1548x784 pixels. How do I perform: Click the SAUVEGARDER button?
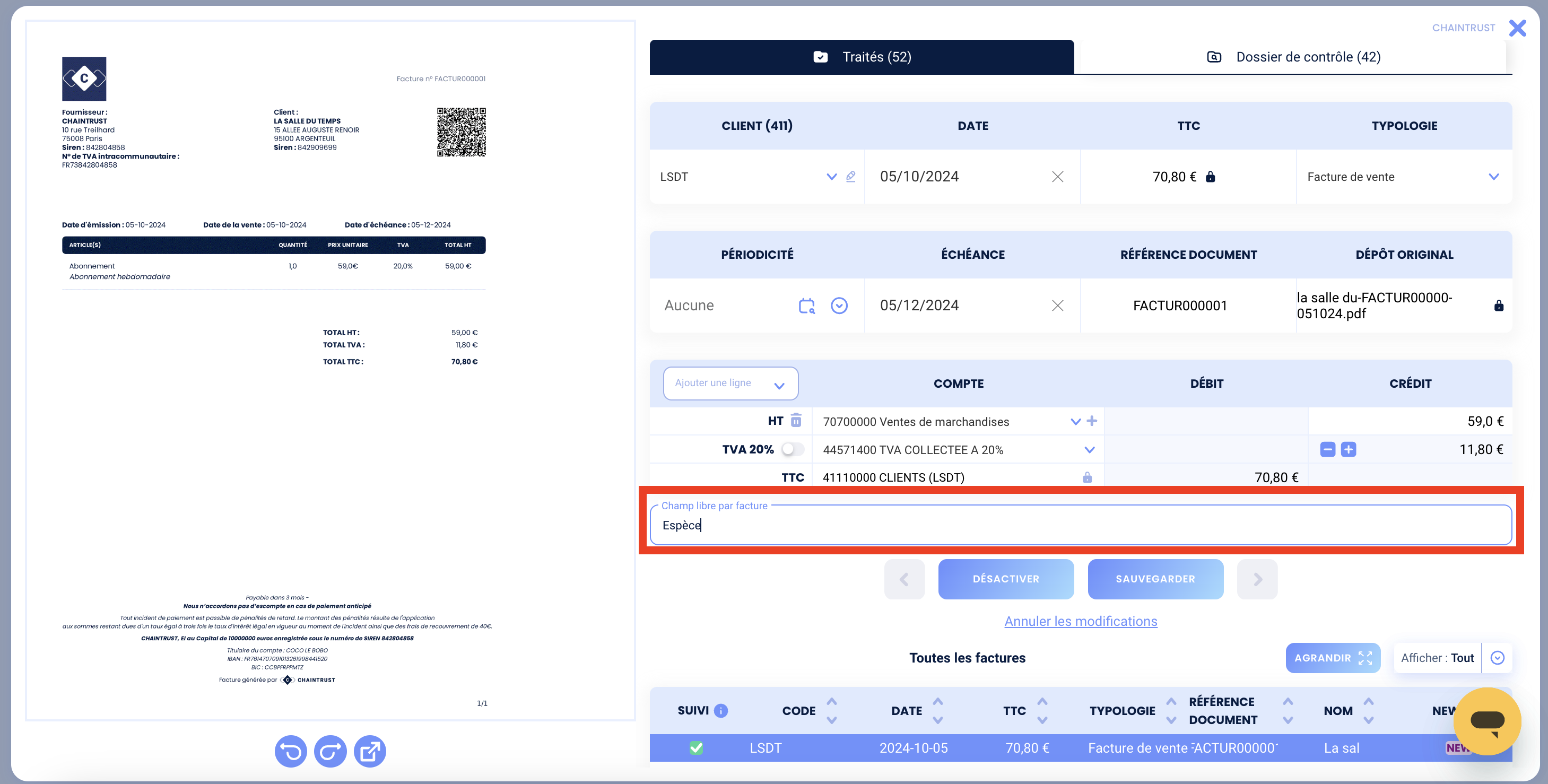1155,579
